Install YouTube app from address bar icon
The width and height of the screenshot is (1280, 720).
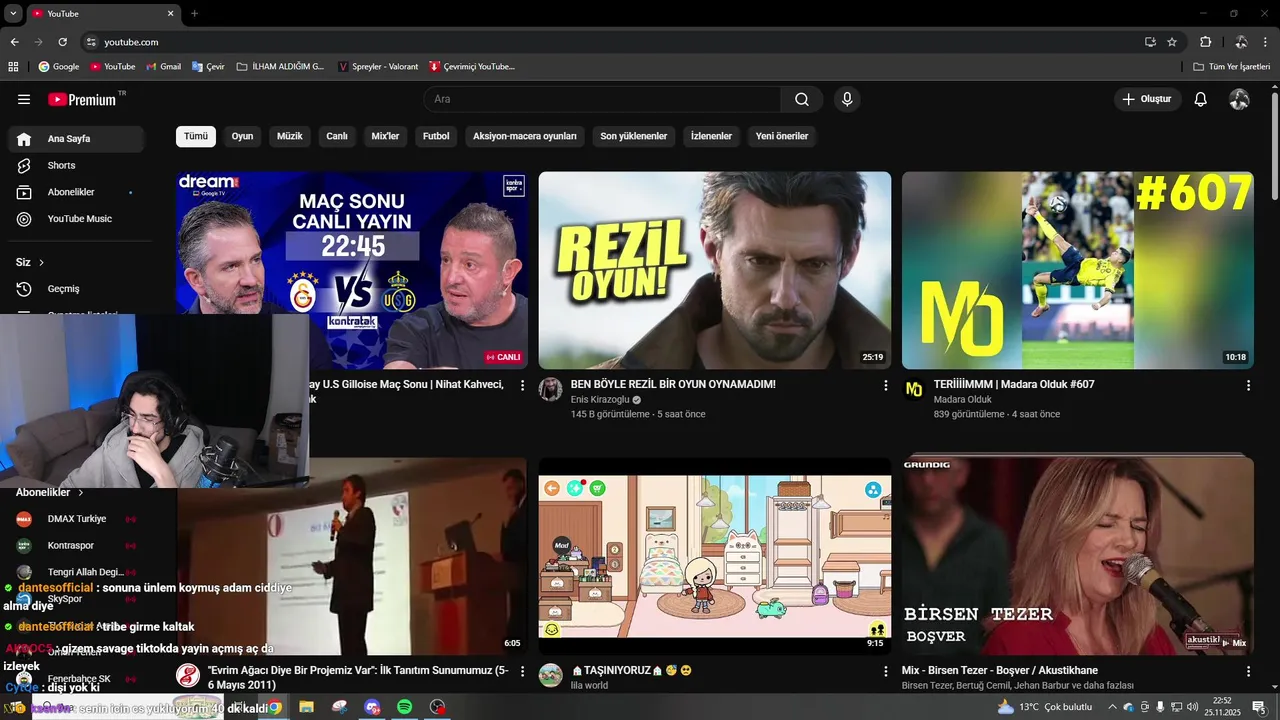(x=1150, y=42)
